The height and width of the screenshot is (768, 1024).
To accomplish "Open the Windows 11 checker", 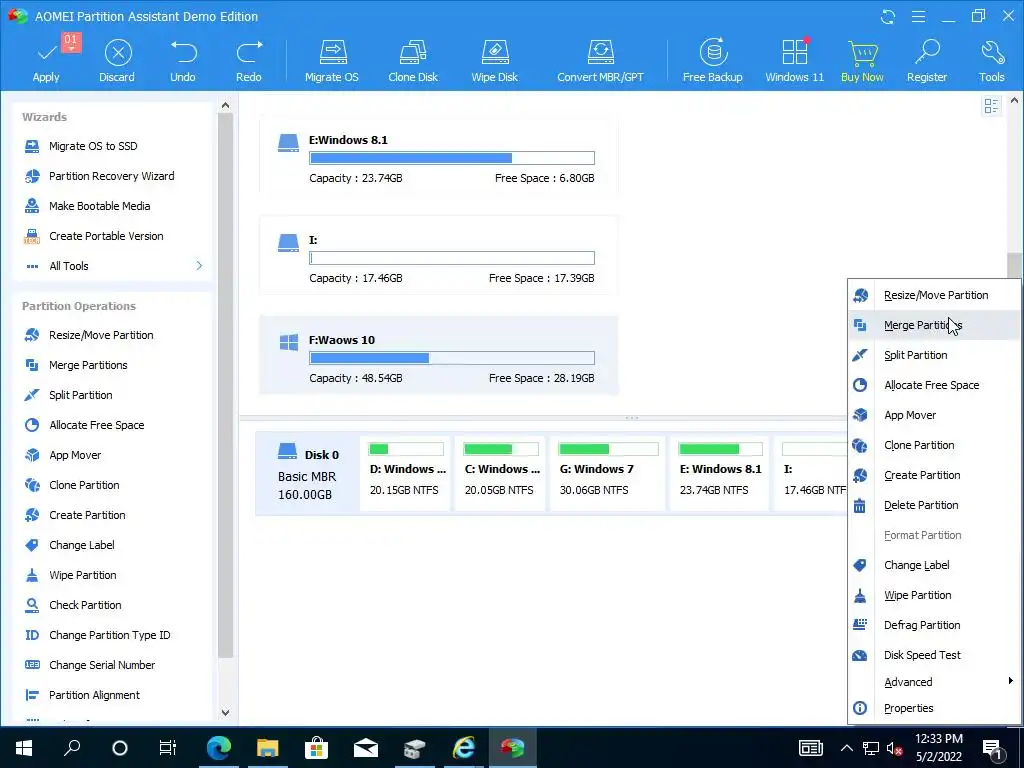I will (x=795, y=60).
